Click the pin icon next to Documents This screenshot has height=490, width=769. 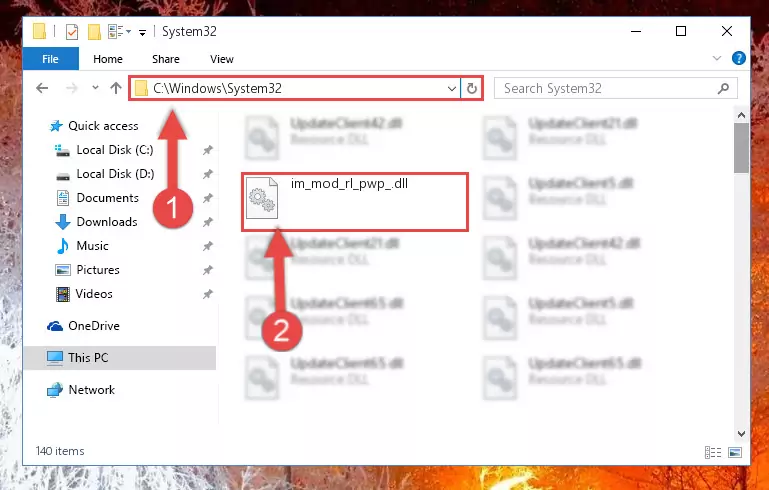pyautogui.click(x=208, y=198)
